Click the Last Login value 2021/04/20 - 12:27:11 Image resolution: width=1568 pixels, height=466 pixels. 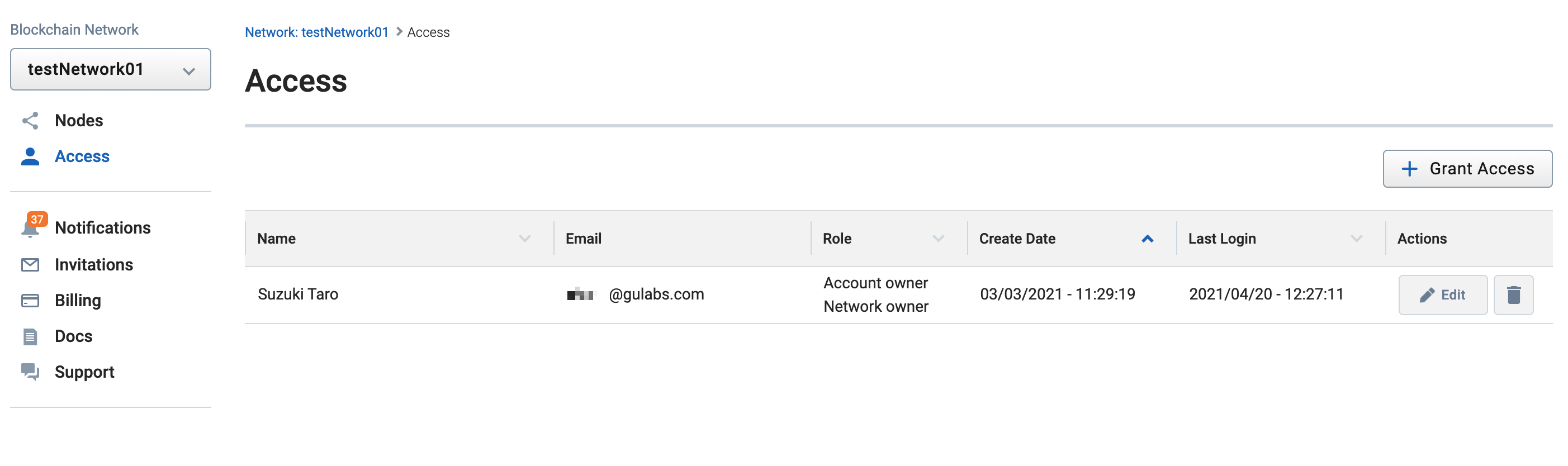click(1266, 294)
